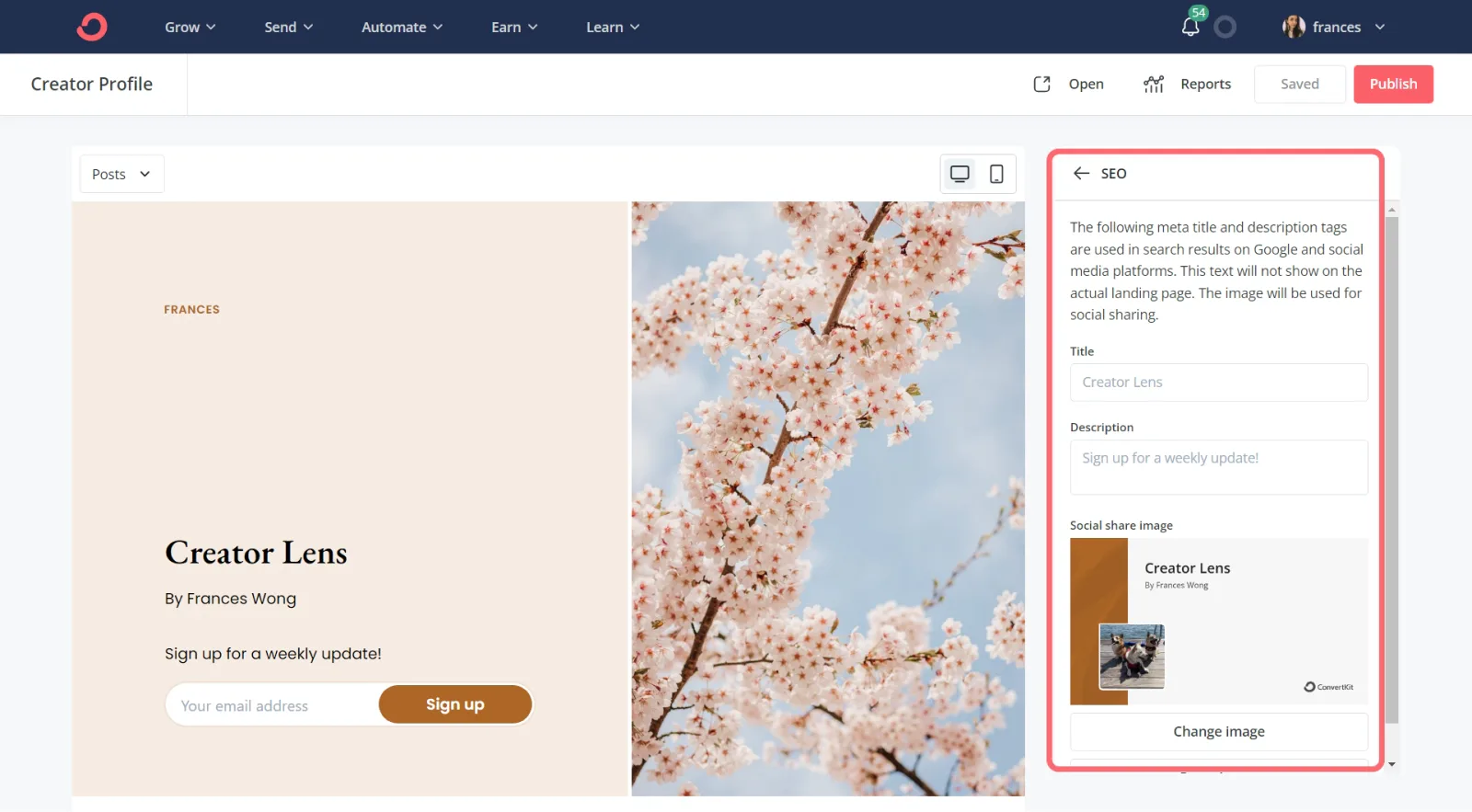Screen dimensions: 1472x812
Task: Expand the Posts dropdown
Action: tap(121, 174)
